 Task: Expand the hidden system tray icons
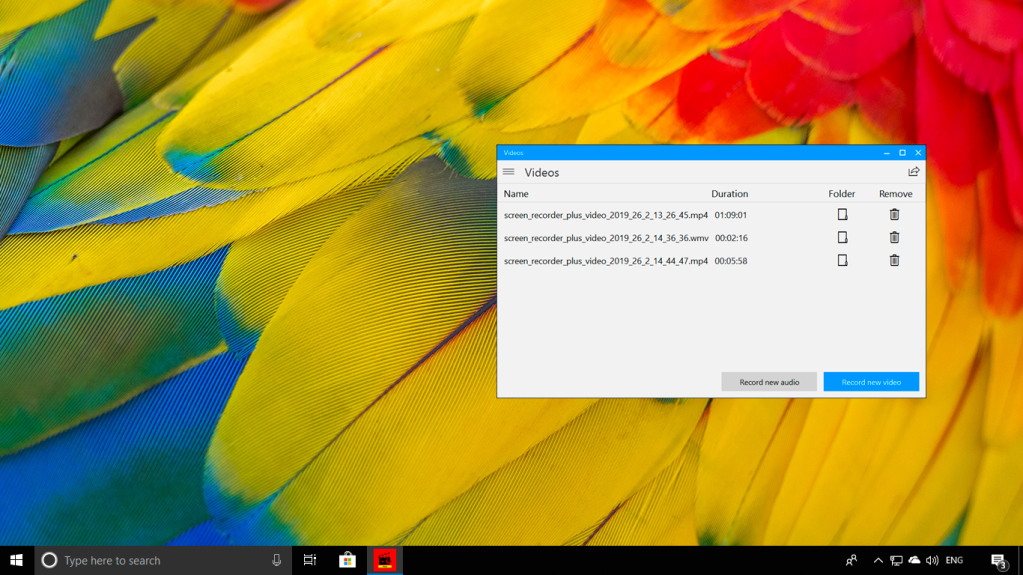point(878,560)
